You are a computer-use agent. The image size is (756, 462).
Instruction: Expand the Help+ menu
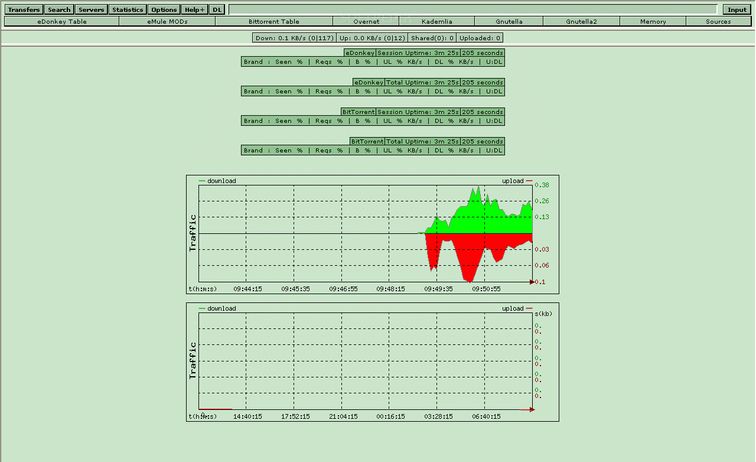(x=194, y=9)
